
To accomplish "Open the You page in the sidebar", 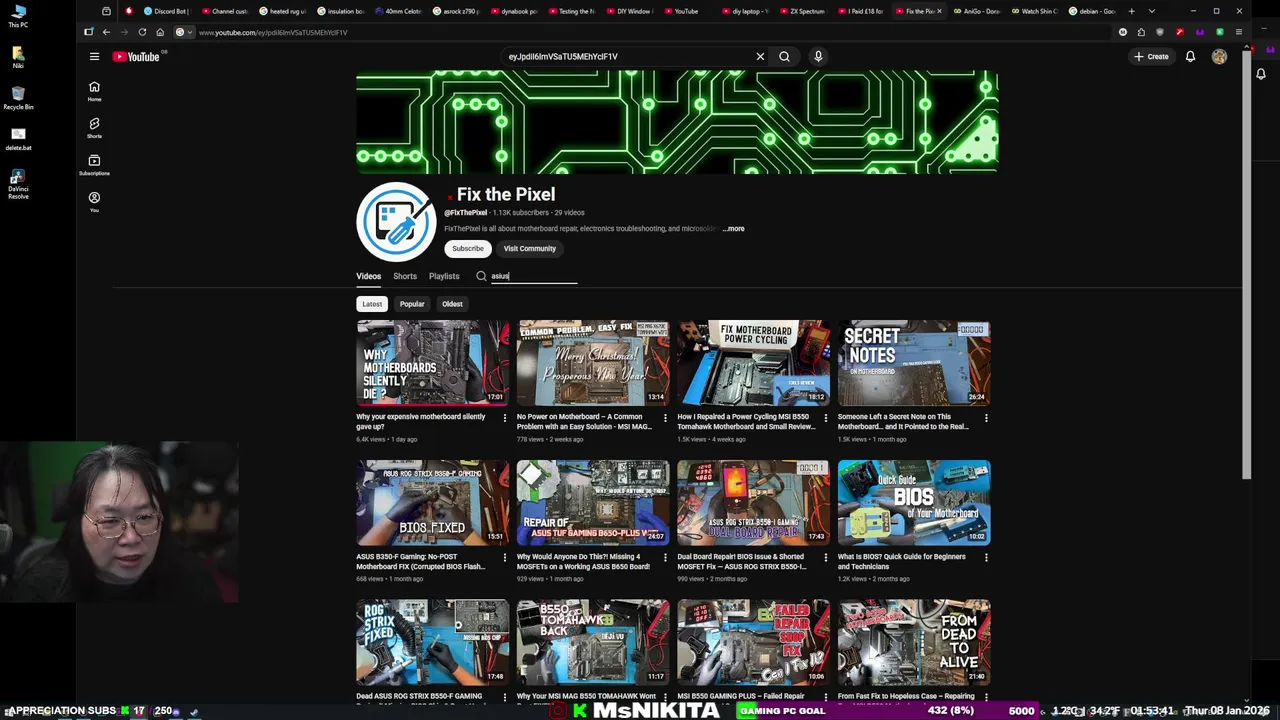I will click(94, 202).
